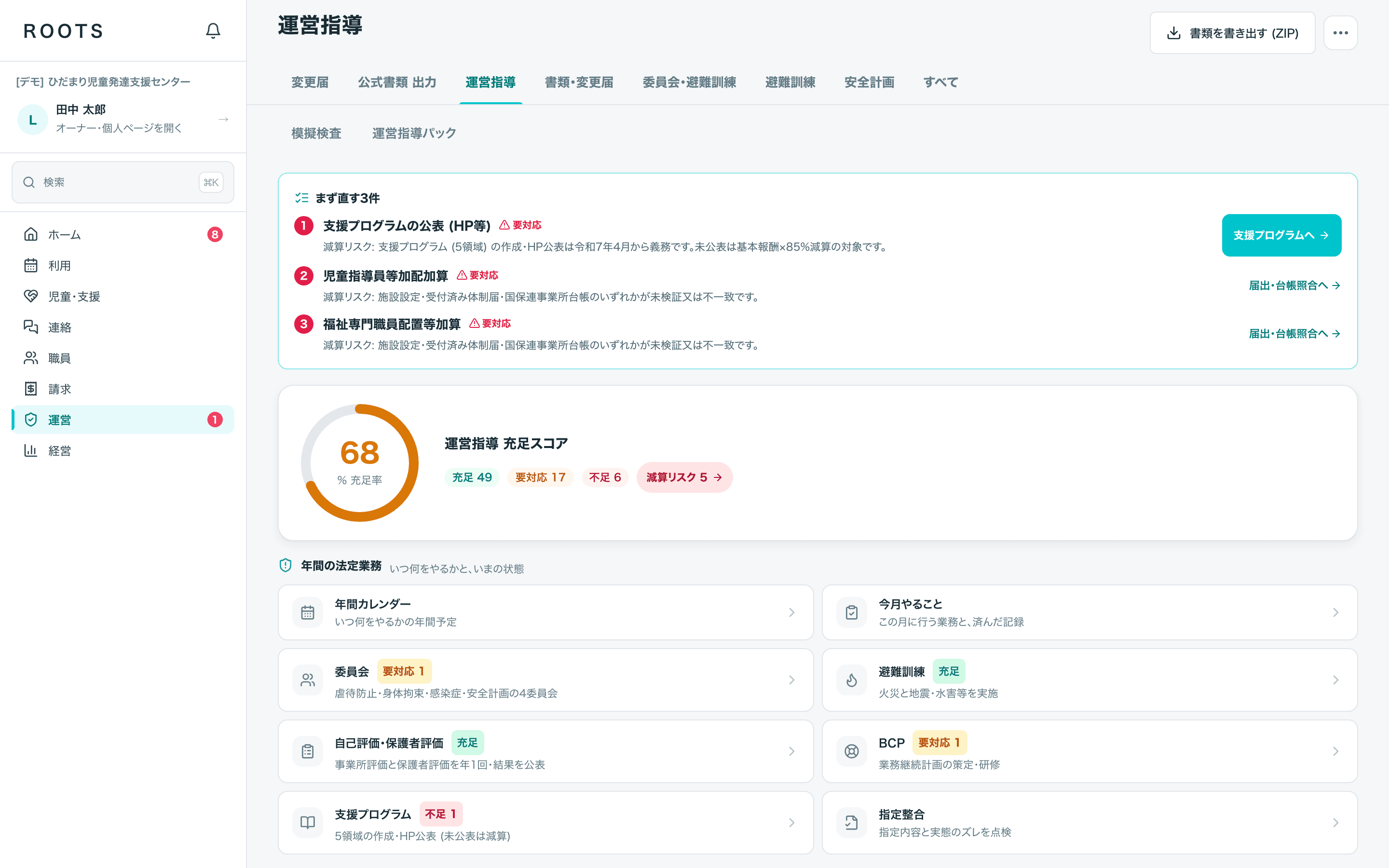1389x868 pixels.
Task: Click the 要対応 1 badge on 委員会
Action: click(x=404, y=671)
